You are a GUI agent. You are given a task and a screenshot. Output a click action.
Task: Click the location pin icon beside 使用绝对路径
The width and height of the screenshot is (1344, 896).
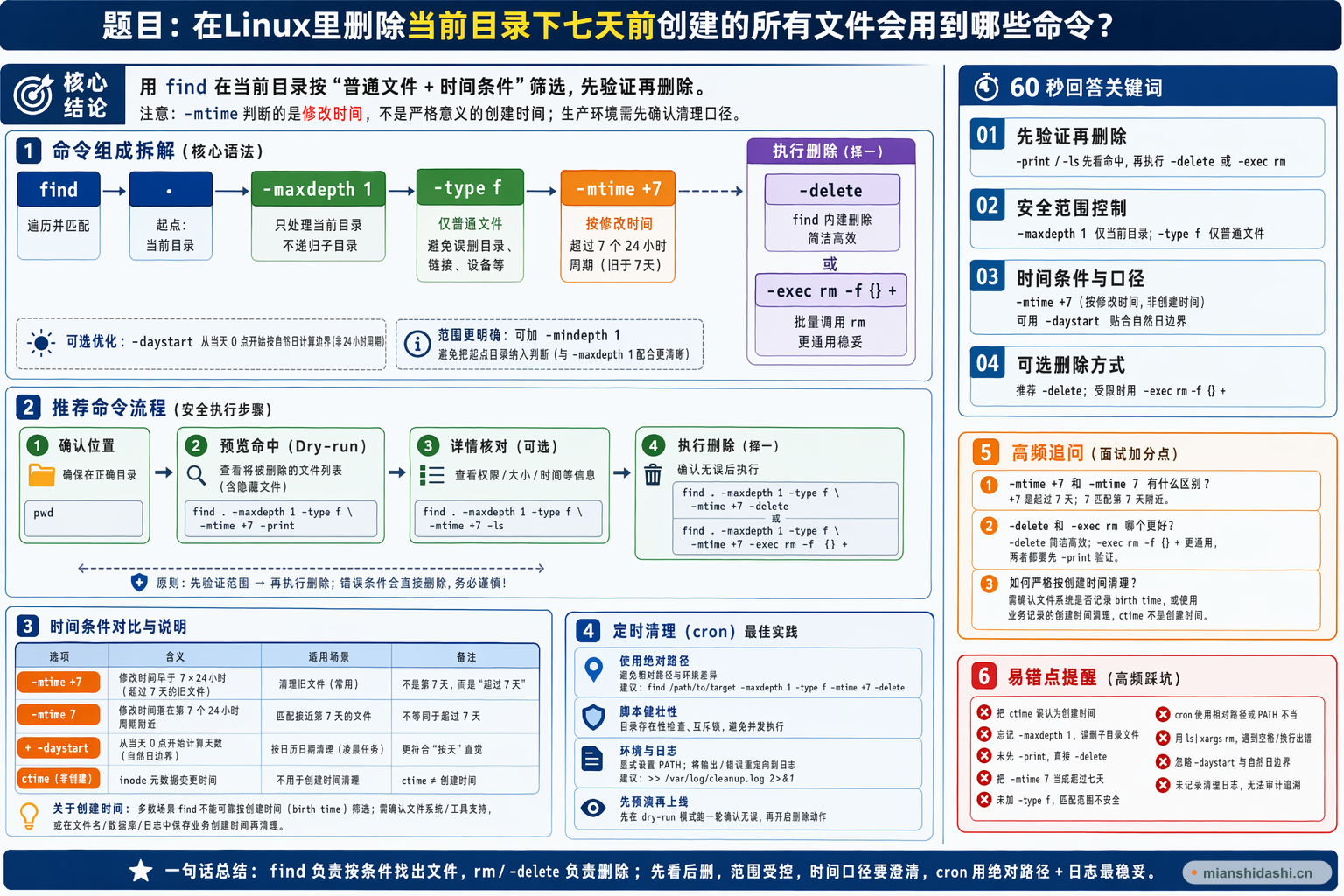tap(593, 669)
